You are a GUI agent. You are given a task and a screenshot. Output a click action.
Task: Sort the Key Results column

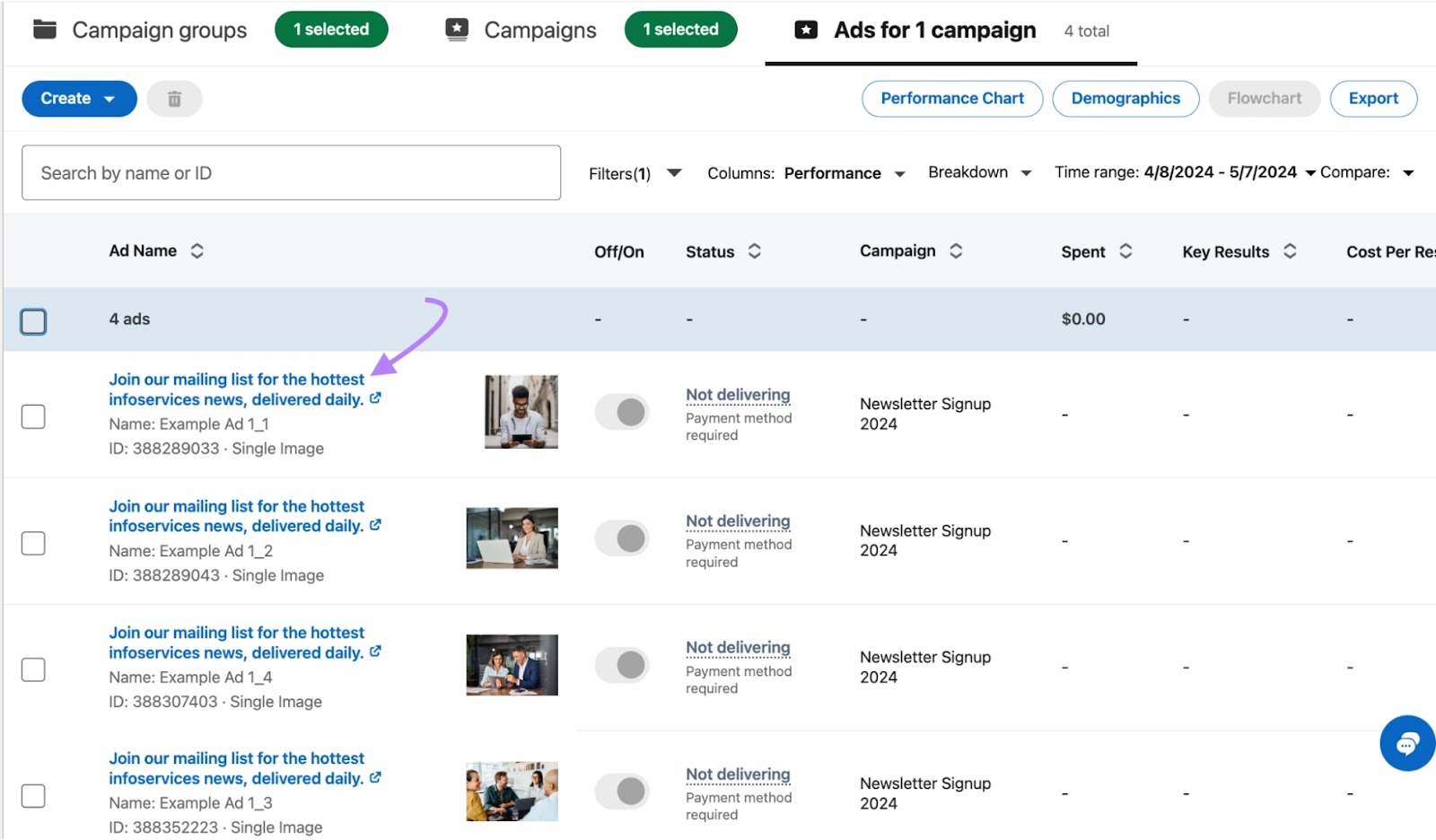coord(1290,251)
